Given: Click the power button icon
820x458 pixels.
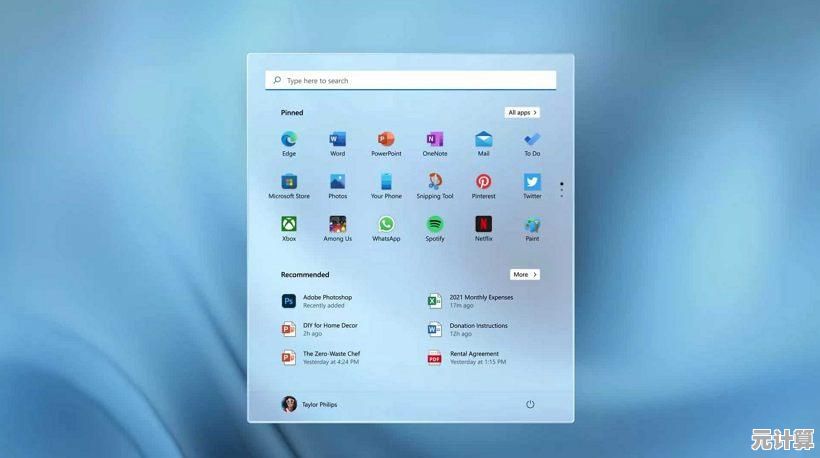Looking at the screenshot, I should pos(530,404).
